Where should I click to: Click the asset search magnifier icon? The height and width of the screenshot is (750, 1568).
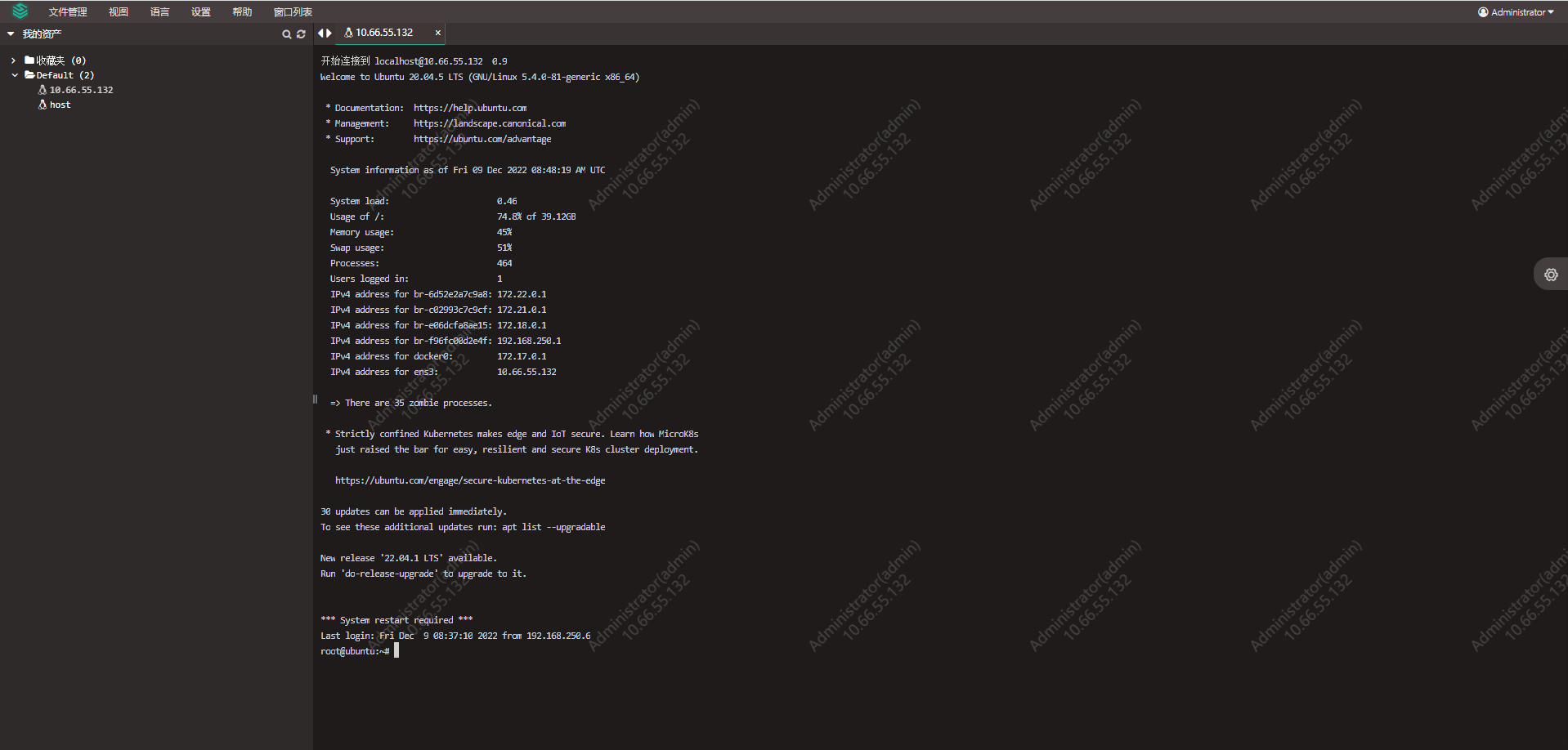[x=286, y=34]
